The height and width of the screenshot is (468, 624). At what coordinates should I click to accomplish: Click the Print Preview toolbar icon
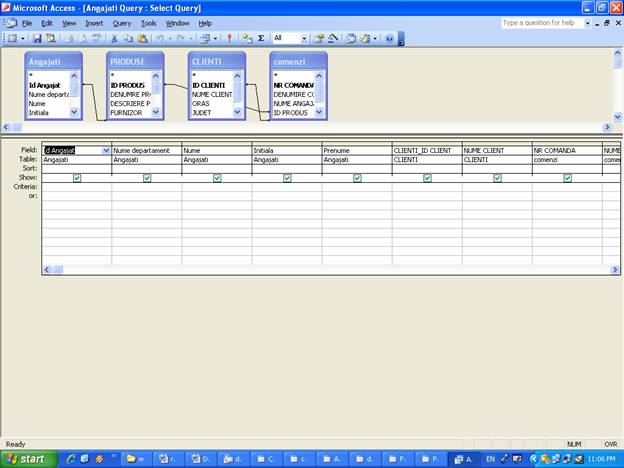[82, 38]
